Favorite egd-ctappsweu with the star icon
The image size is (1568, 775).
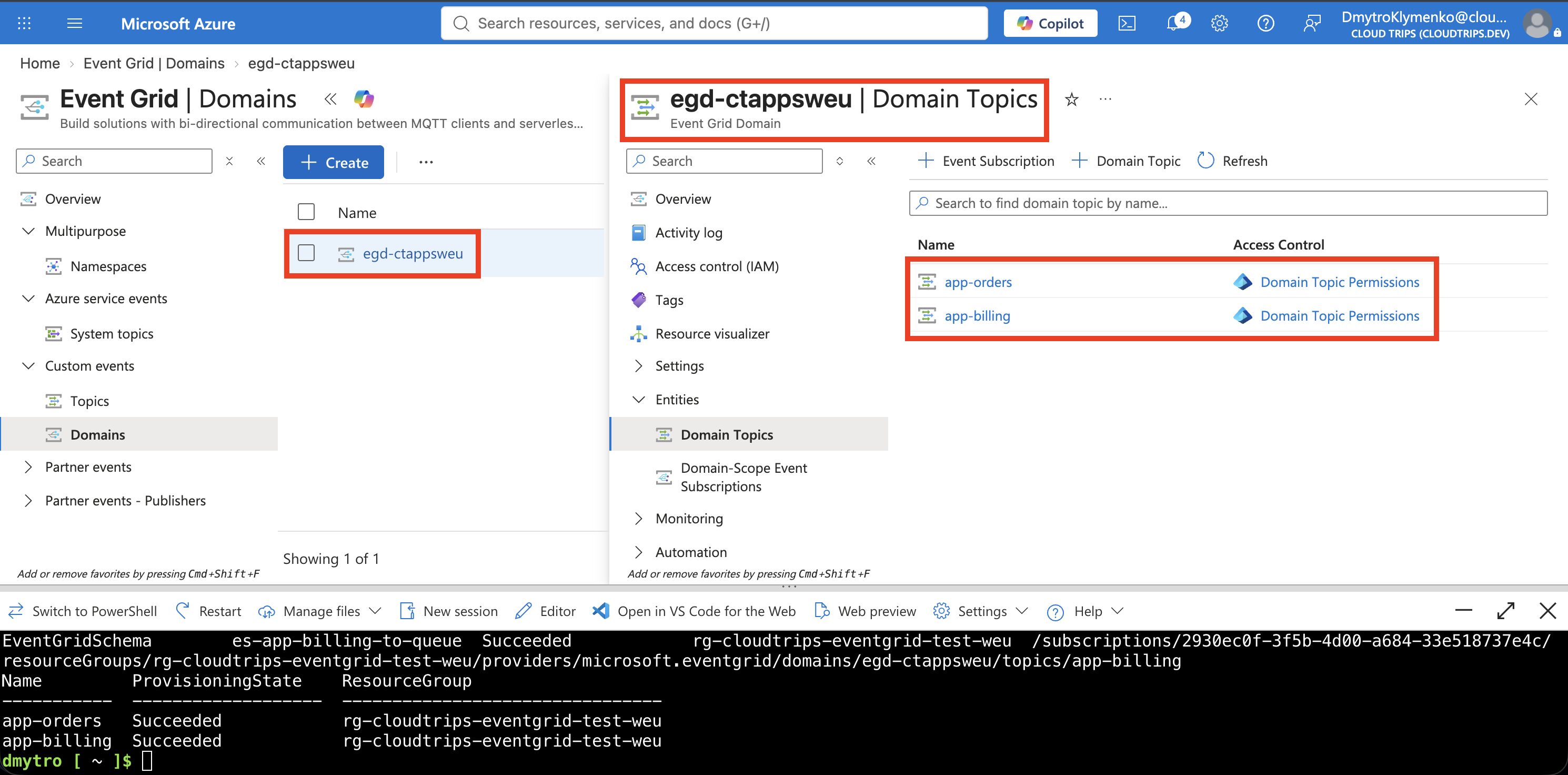[x=1071, y=100]
